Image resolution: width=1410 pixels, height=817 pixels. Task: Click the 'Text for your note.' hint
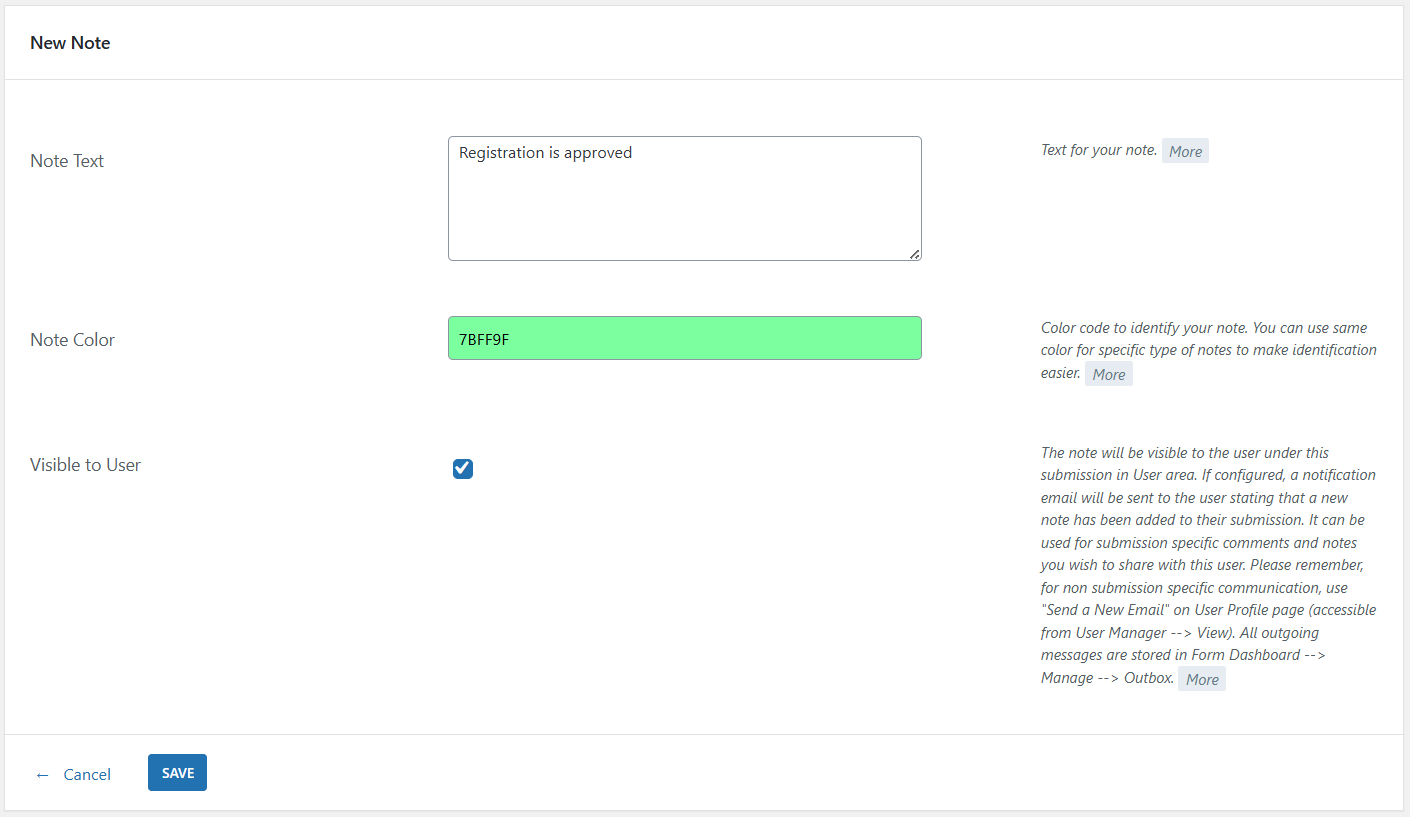click(1098, 150)
